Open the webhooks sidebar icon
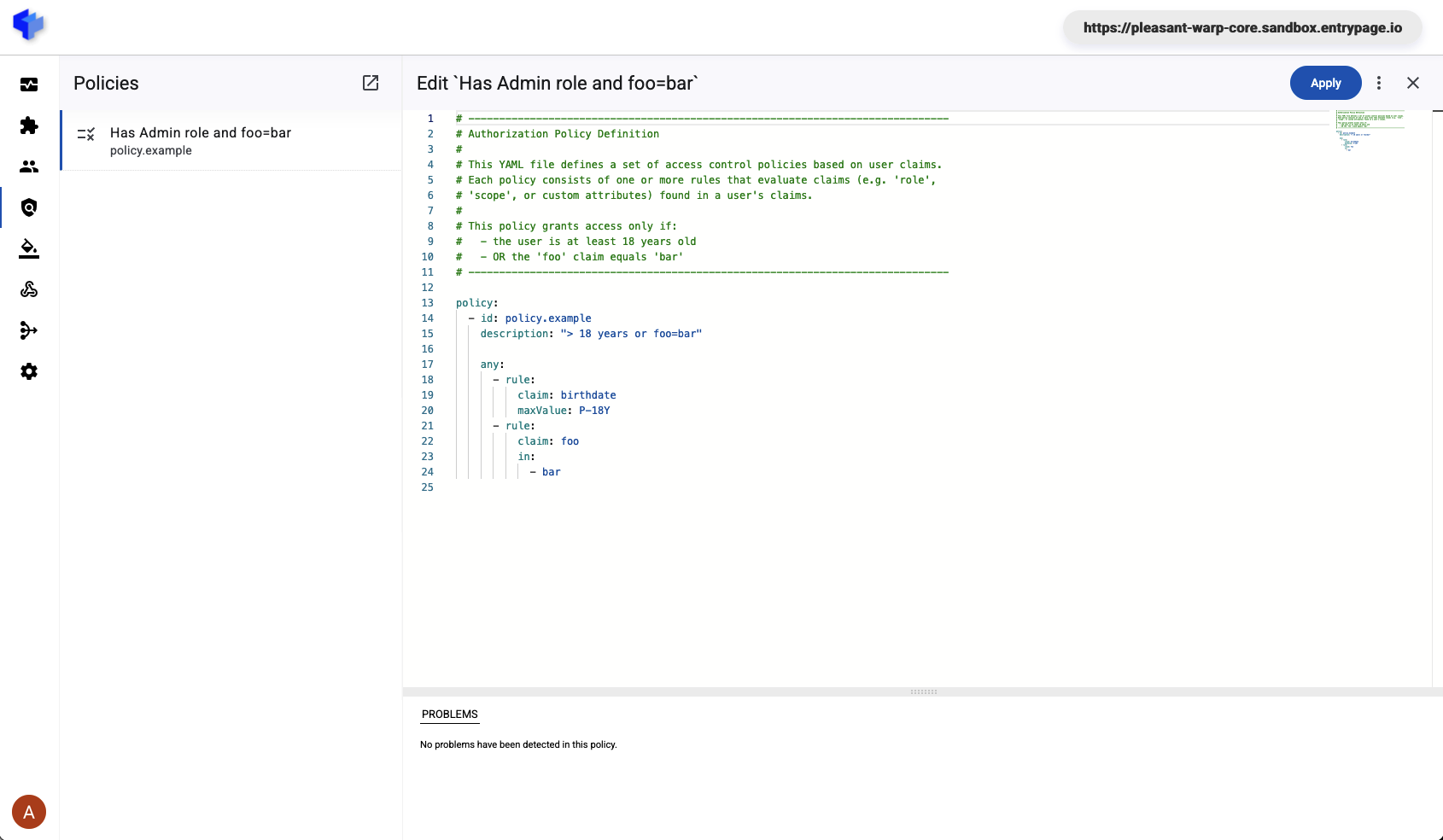The height and width of the screenshot is (840, 1443). coord(29,289)
